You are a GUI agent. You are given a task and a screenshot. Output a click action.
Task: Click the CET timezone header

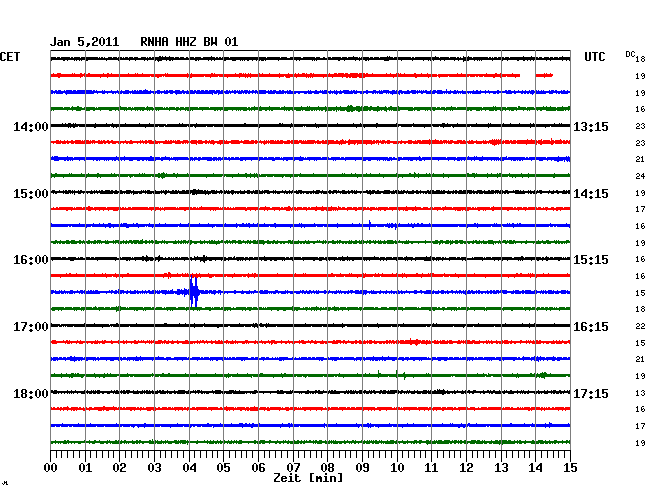coord(10,58)
